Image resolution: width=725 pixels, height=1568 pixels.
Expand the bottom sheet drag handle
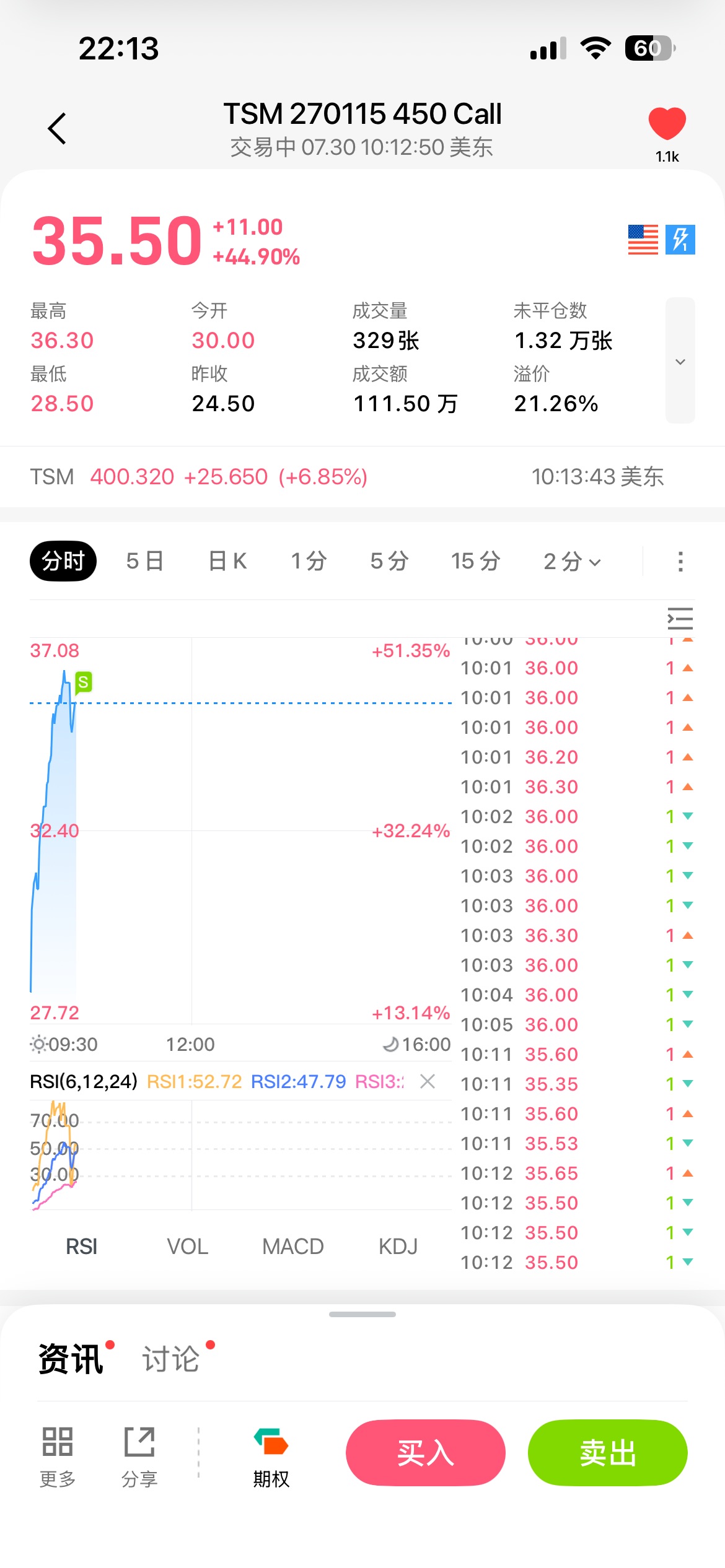[362, 1314]
